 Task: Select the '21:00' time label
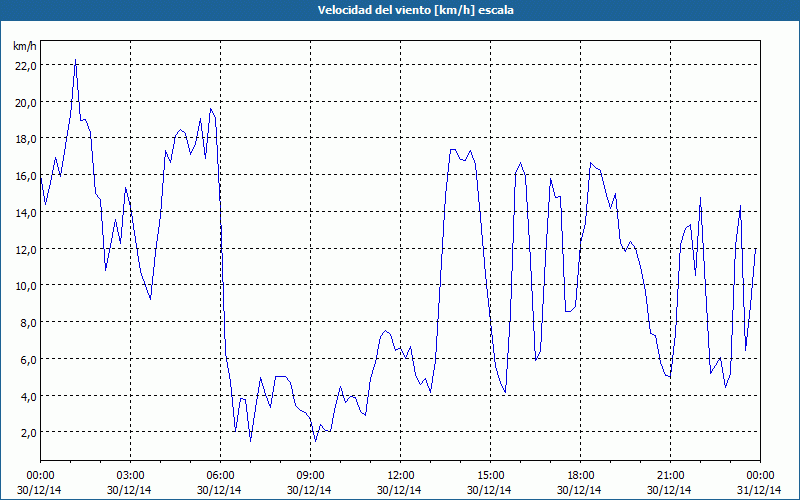670,476
